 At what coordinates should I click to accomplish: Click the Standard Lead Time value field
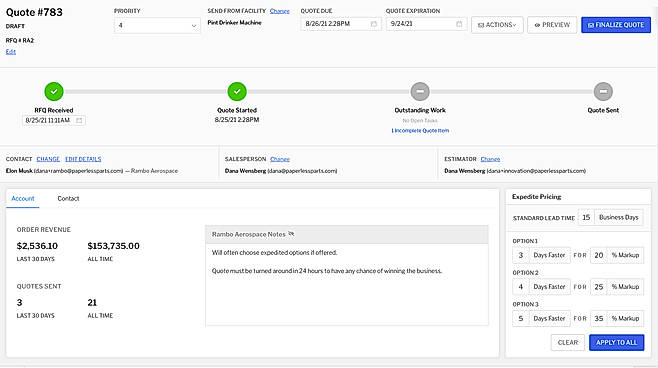tap(586, 217)
